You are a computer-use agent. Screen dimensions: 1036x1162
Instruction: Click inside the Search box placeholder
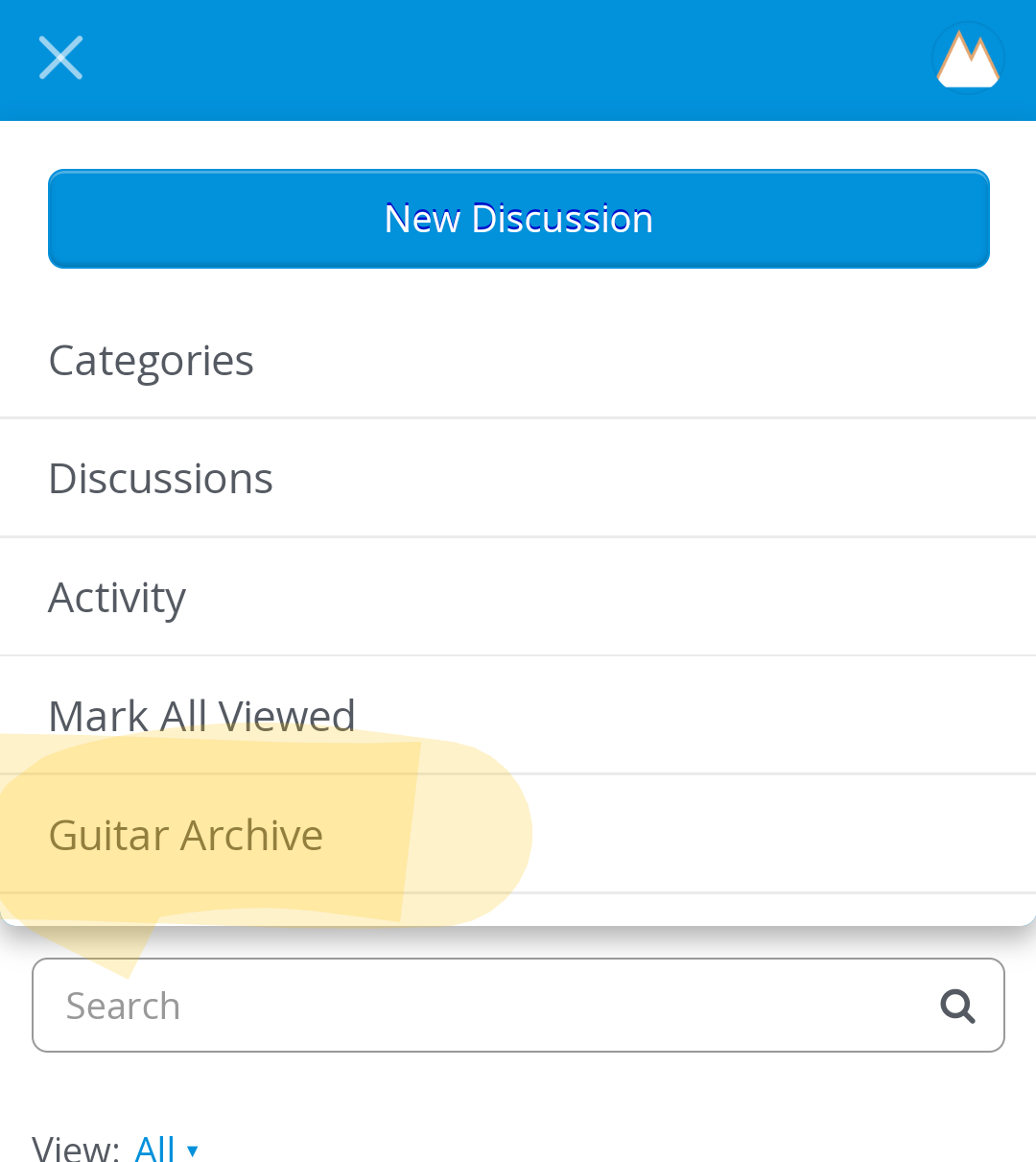coord(124,1006)
